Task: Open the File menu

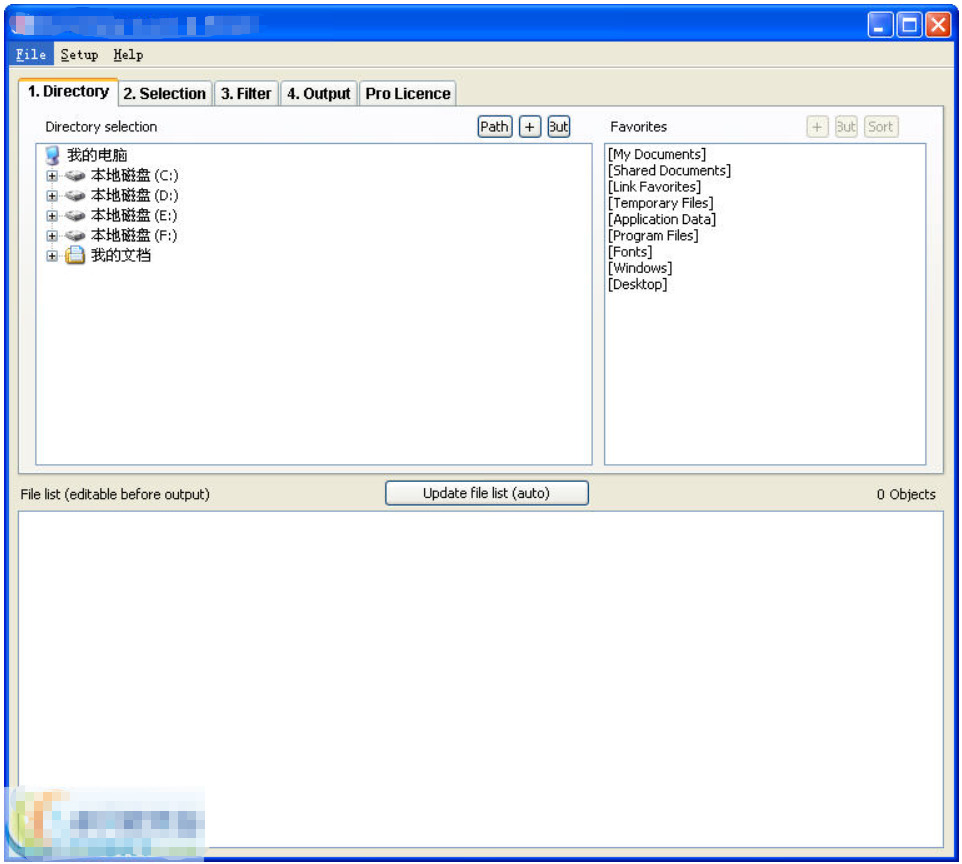Action: [31, 55]
